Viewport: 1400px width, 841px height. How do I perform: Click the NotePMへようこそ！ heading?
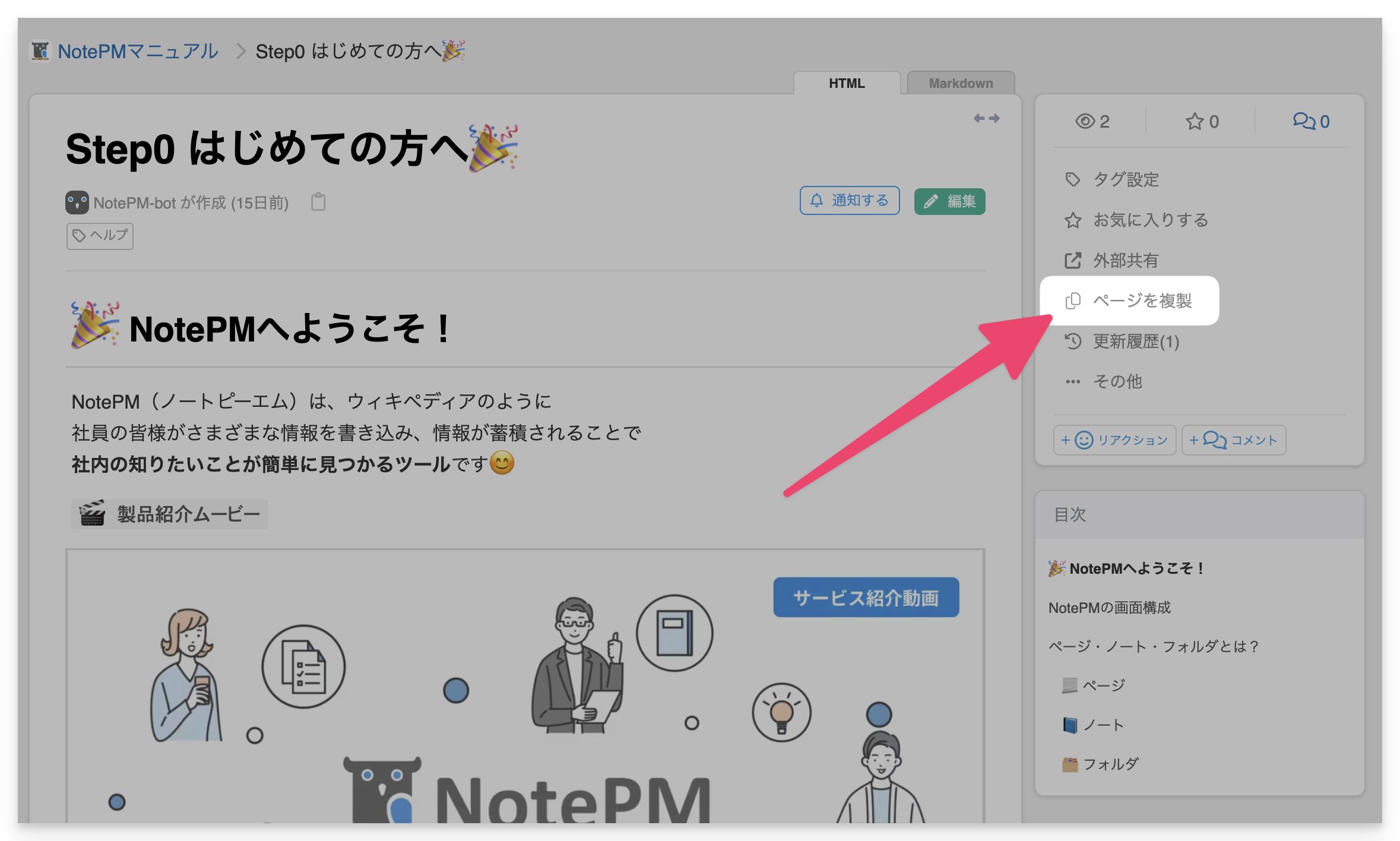point(261,327)
